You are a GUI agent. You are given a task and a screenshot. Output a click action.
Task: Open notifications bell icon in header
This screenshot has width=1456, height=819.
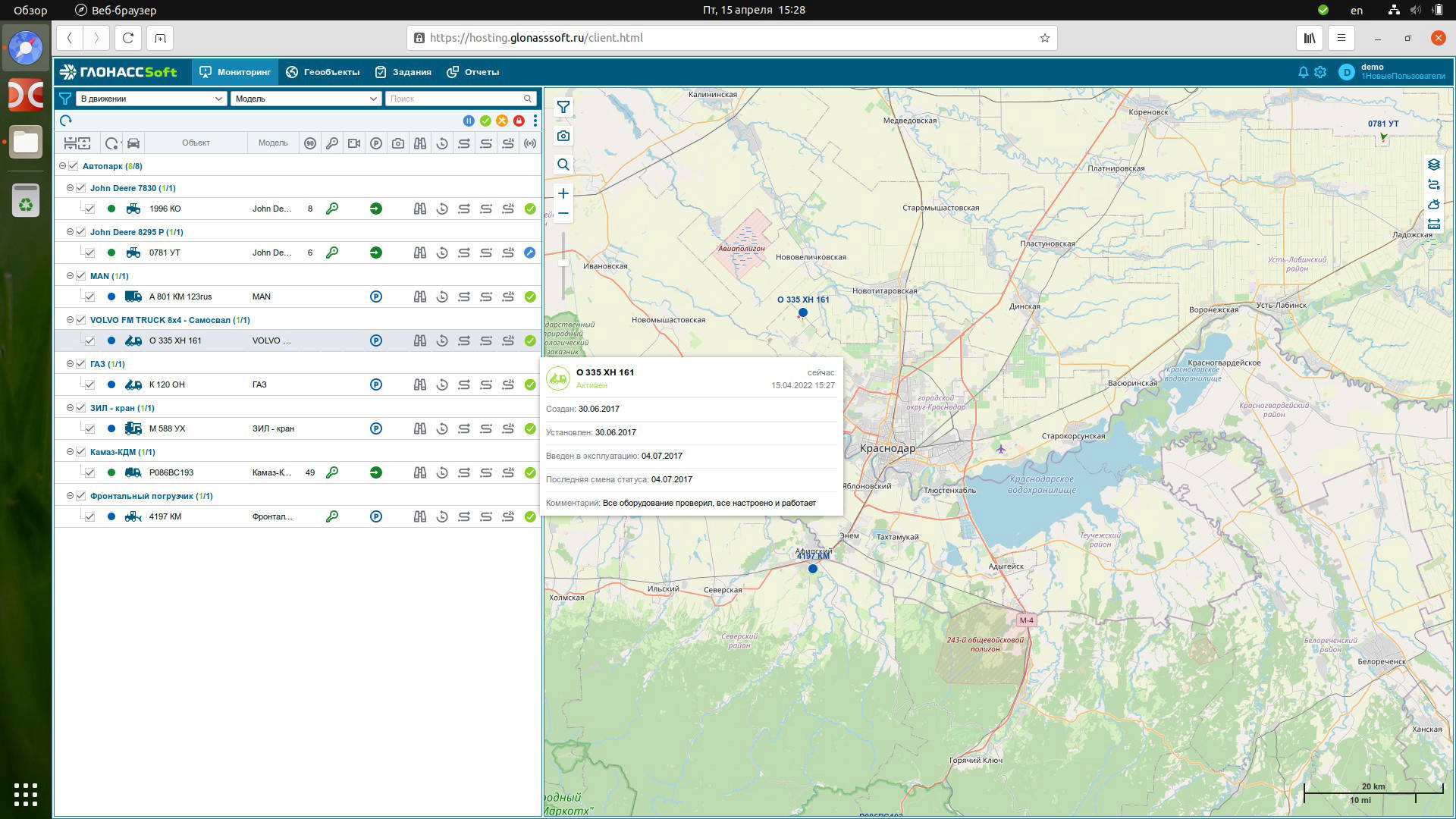tap(1303, 72)
